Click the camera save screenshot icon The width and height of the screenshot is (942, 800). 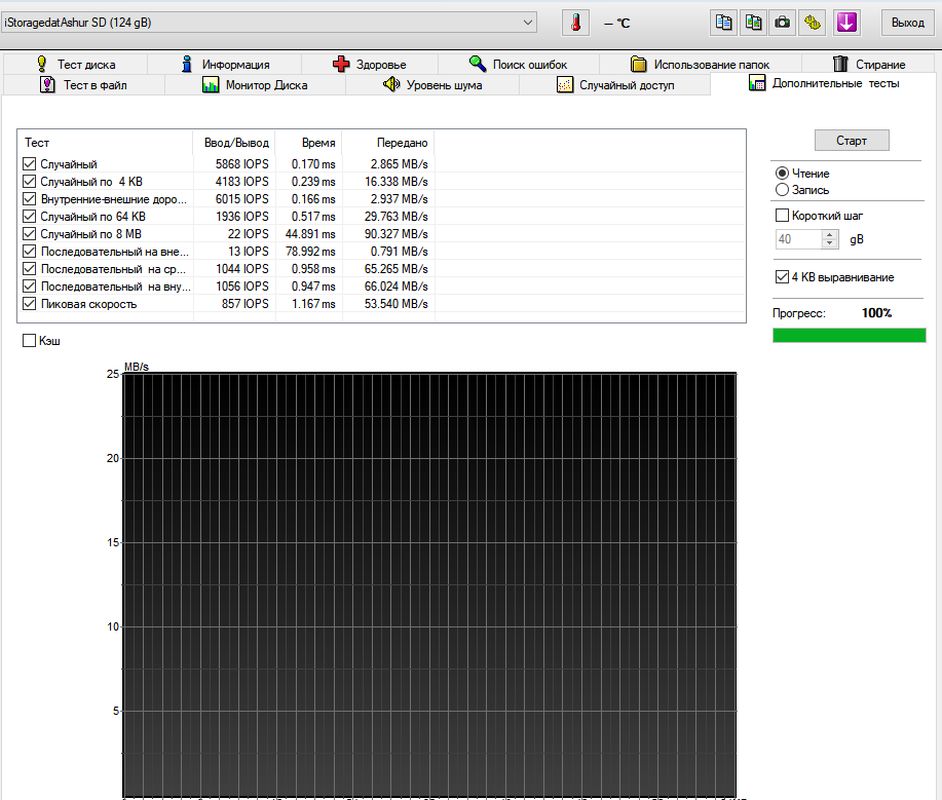[784, 22]
